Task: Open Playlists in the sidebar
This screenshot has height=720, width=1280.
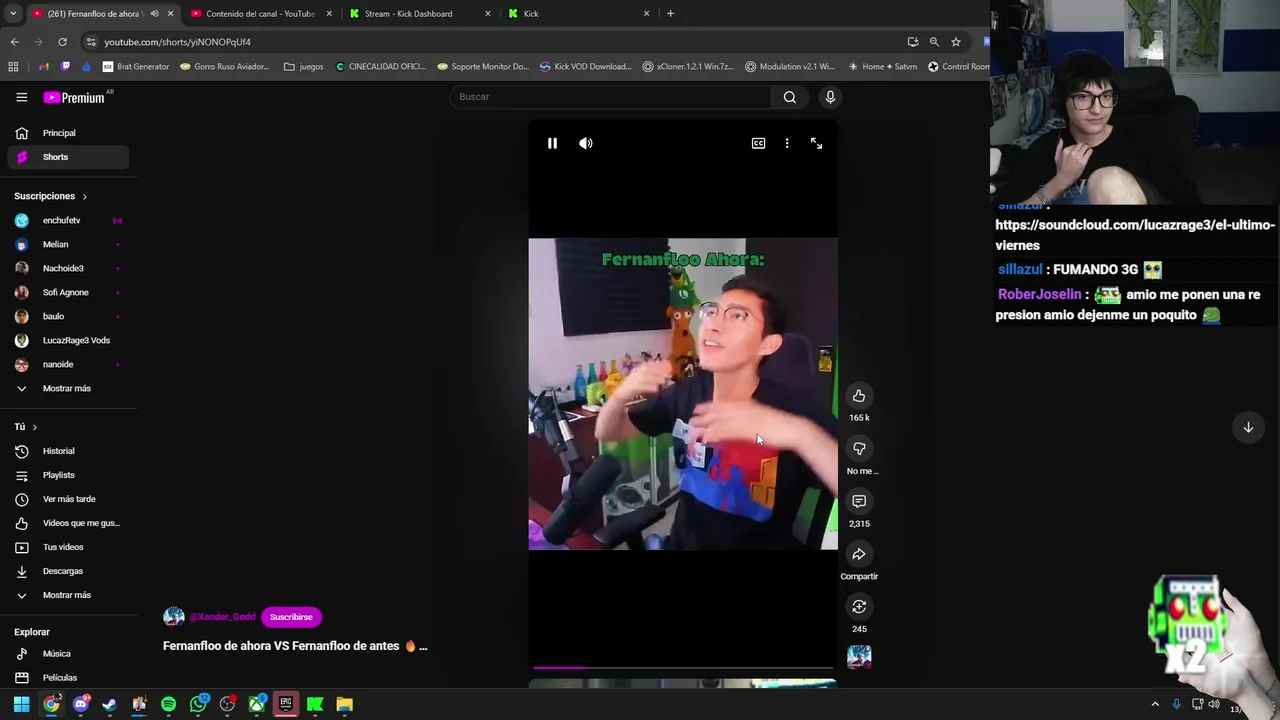Action: (68, 475)
